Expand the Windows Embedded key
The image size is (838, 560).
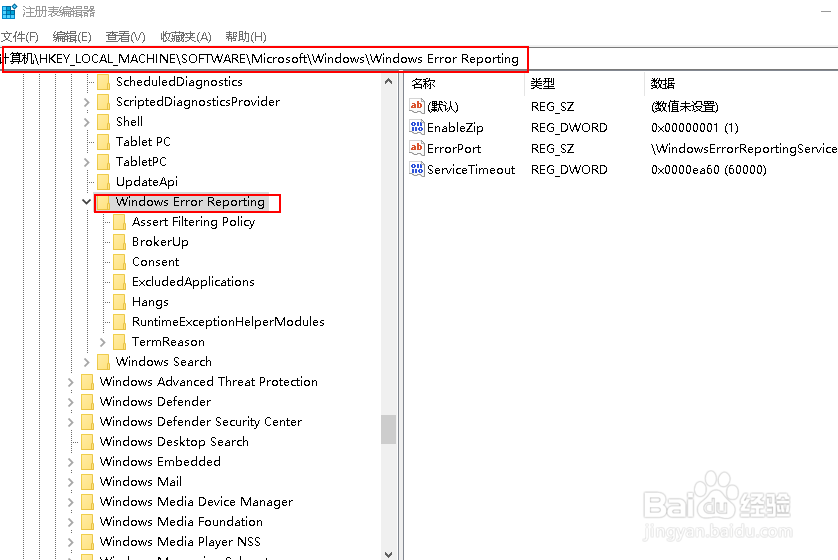click(71, 462)
